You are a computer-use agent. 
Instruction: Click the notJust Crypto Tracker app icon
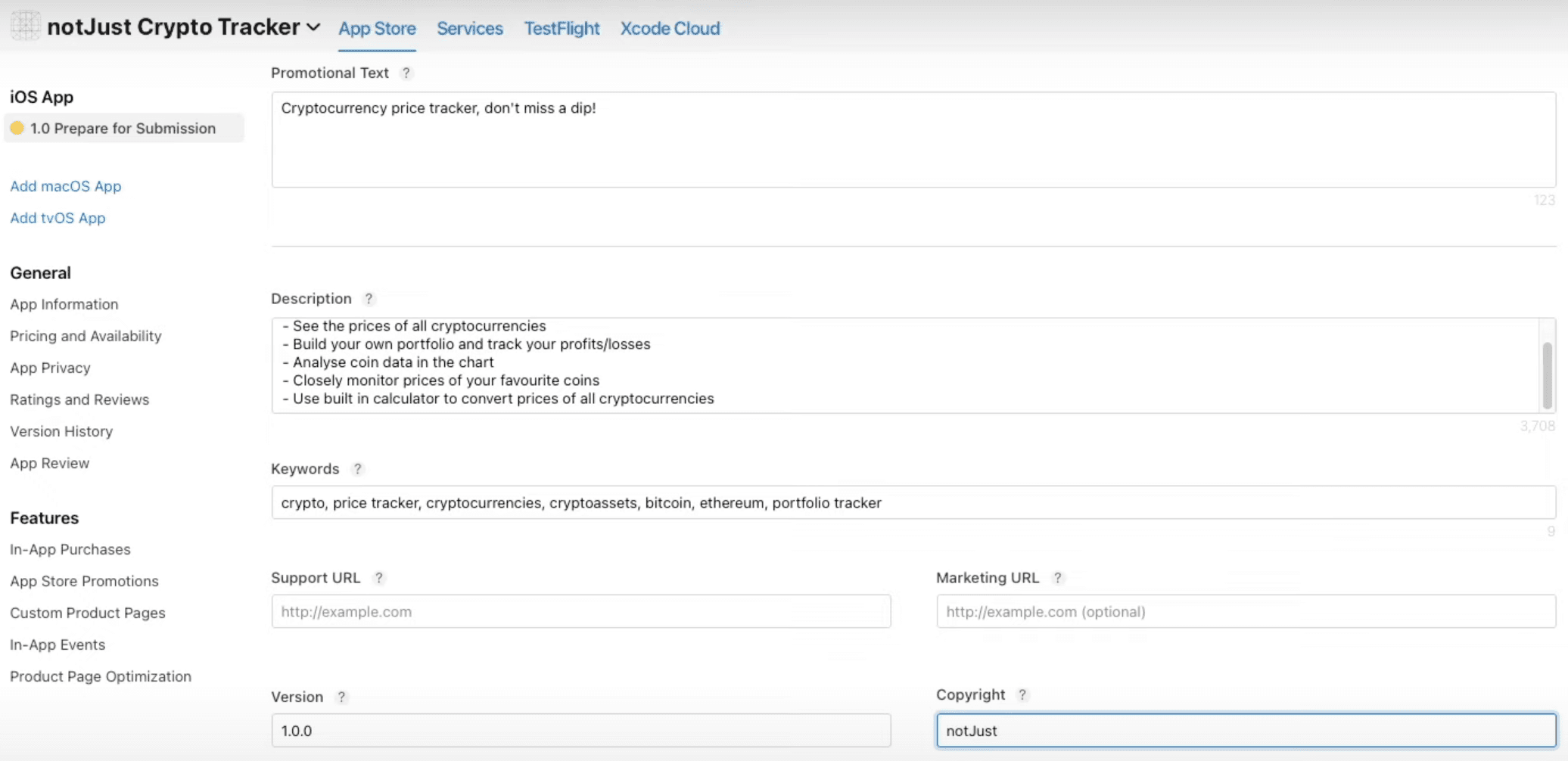pos(25,26)
